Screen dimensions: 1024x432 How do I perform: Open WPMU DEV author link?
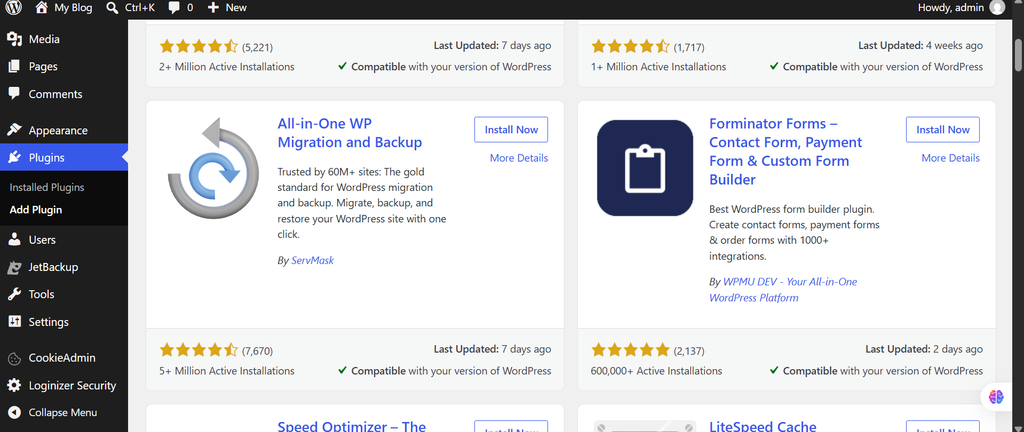tap(783, 290)
